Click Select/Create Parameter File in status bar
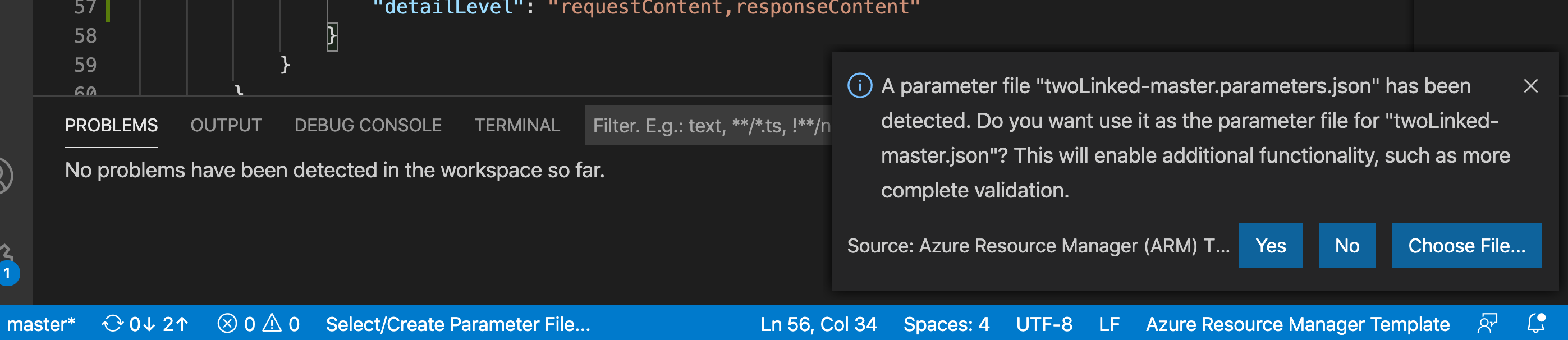1568x340 pixels. click(457, 324)
